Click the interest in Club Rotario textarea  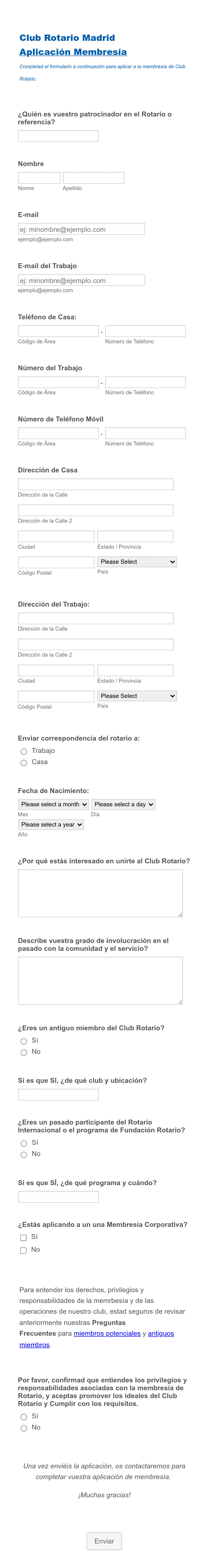(x=100, y=893)
